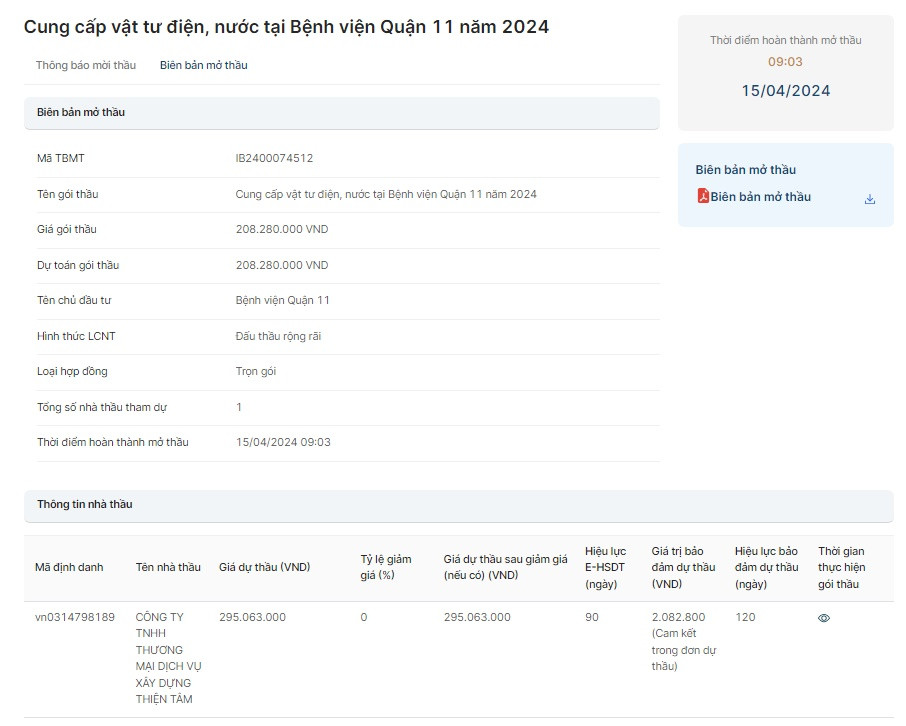Collapse the Thông tin nhà thầu section
The height and width of the screenshot is (726, 906).
click(458, 505)
